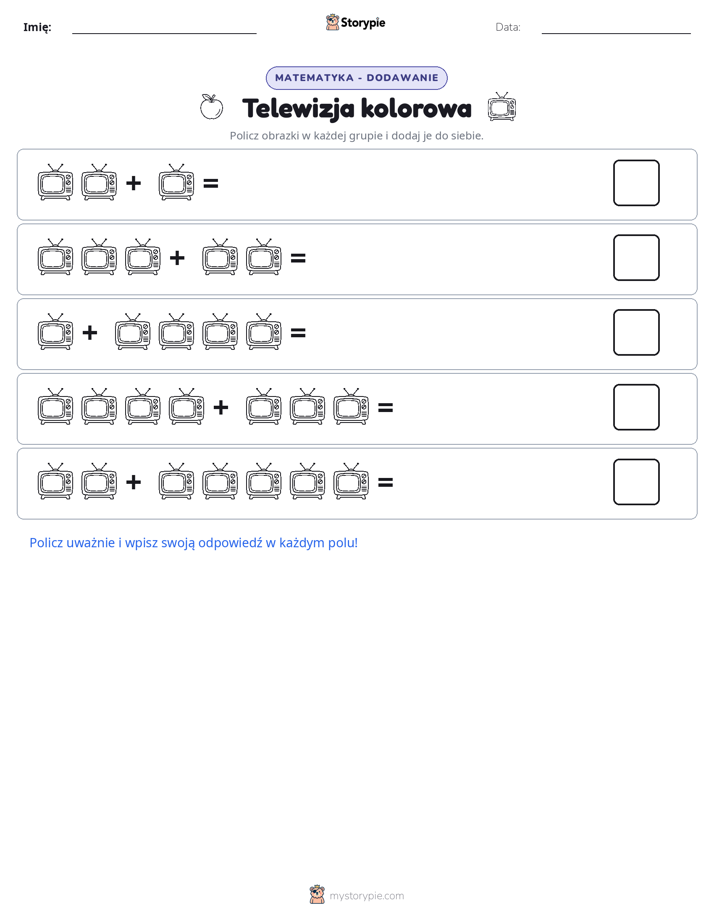Click the plus sign in fourth row
The image size is (714, 924).
(x=221, y=407)
